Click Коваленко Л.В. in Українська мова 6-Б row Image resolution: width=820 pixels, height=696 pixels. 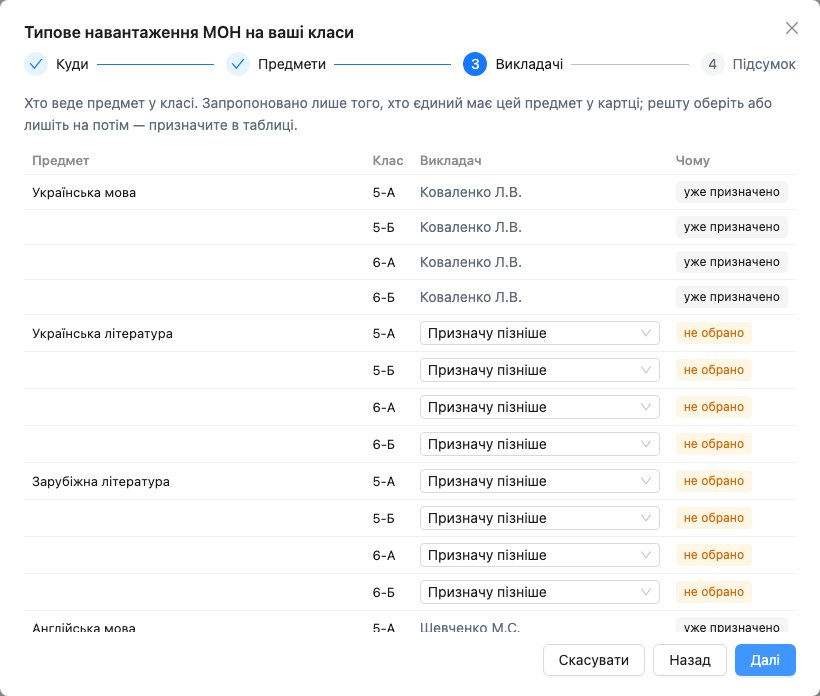pyautogui.click(x=471, y=297)
